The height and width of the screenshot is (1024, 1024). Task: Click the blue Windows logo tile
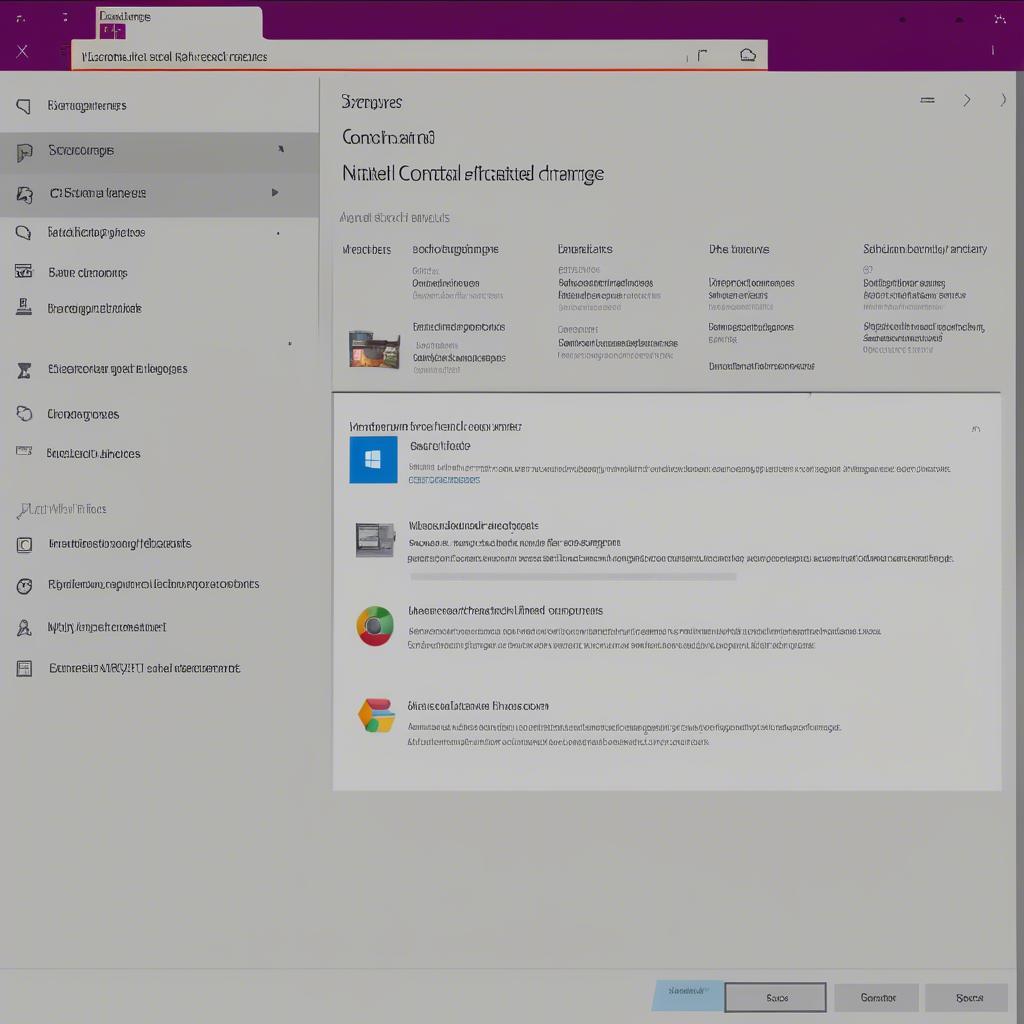click(x=373, y=460)
